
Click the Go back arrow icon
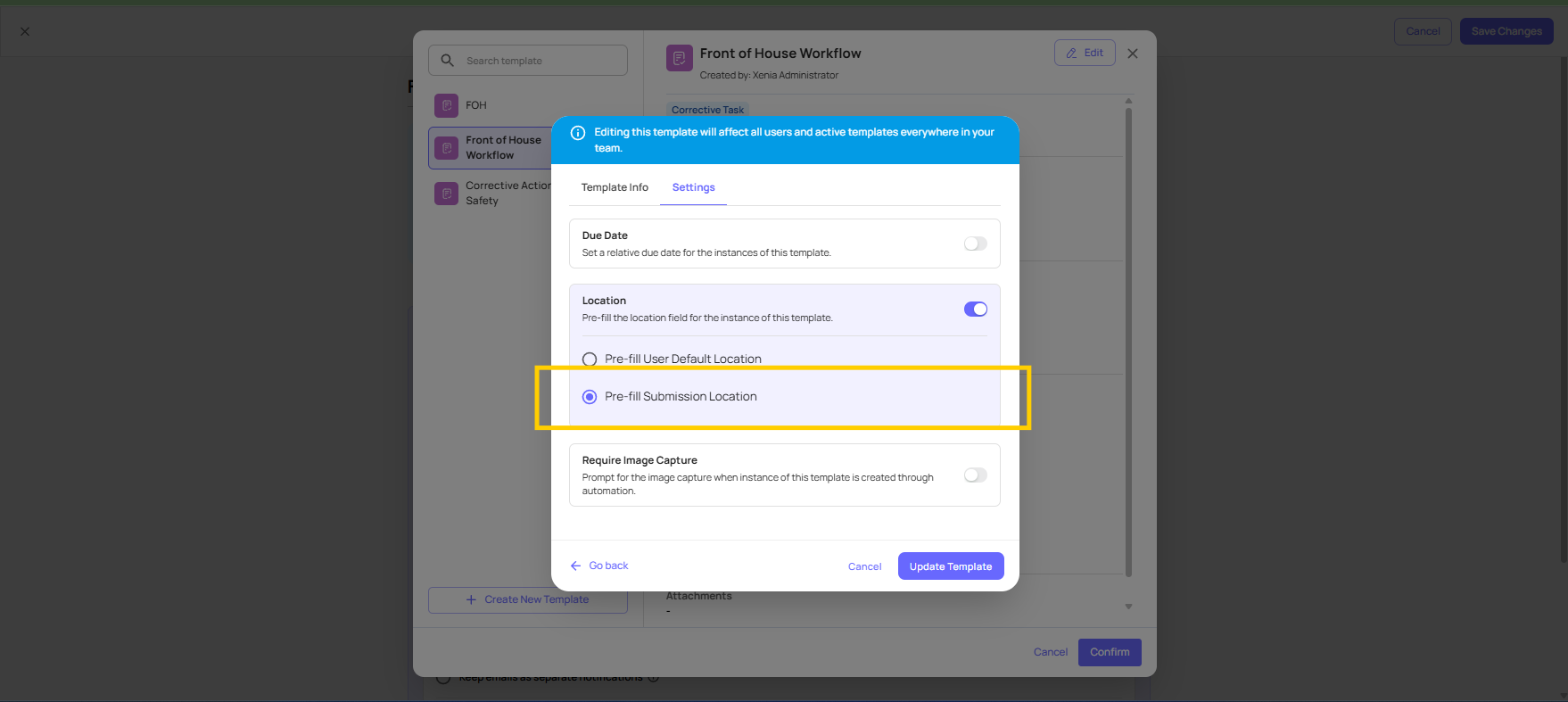click(x=575, y=566)
